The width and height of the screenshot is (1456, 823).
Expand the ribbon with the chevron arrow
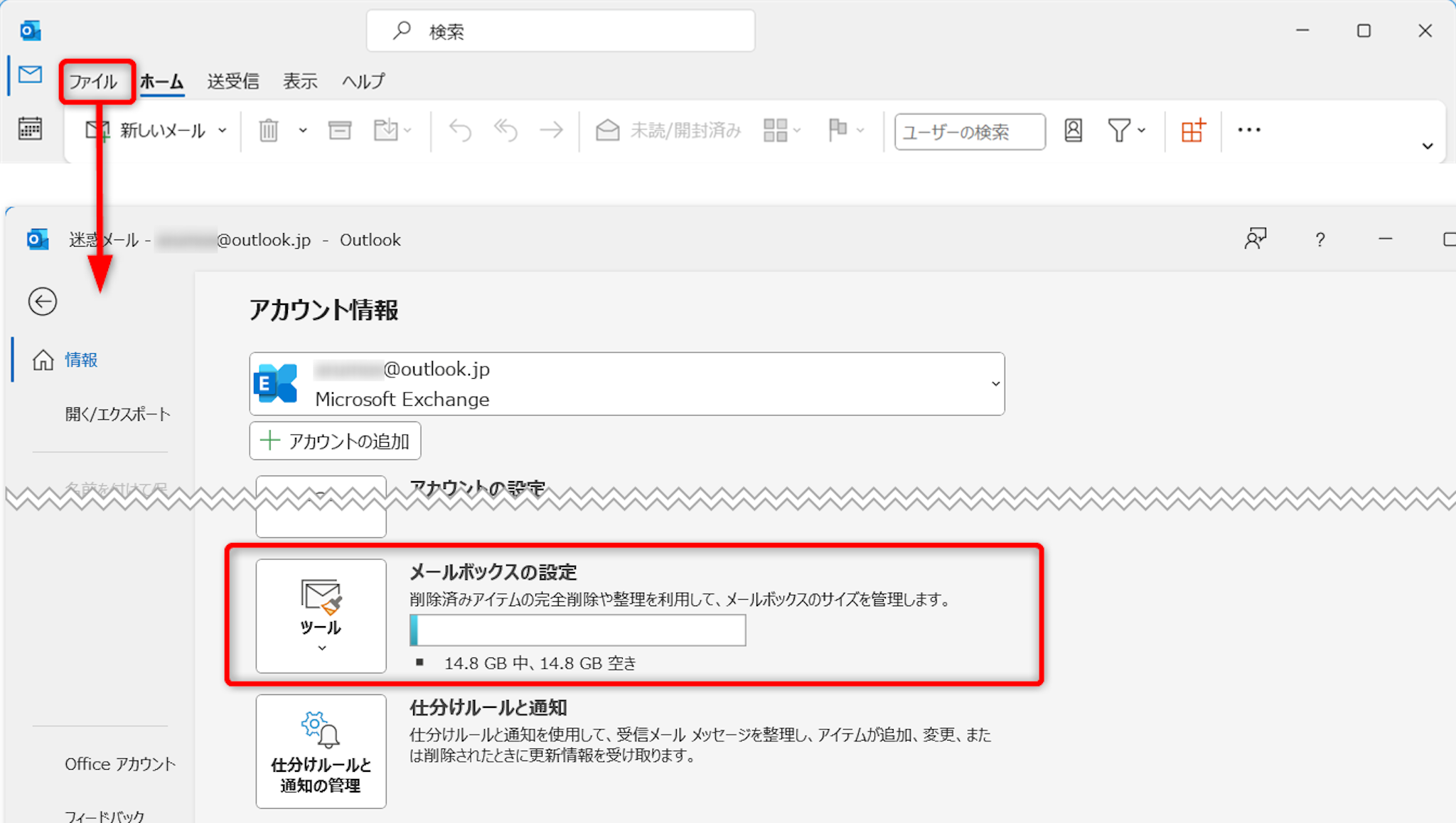[x=1427, y=146]
